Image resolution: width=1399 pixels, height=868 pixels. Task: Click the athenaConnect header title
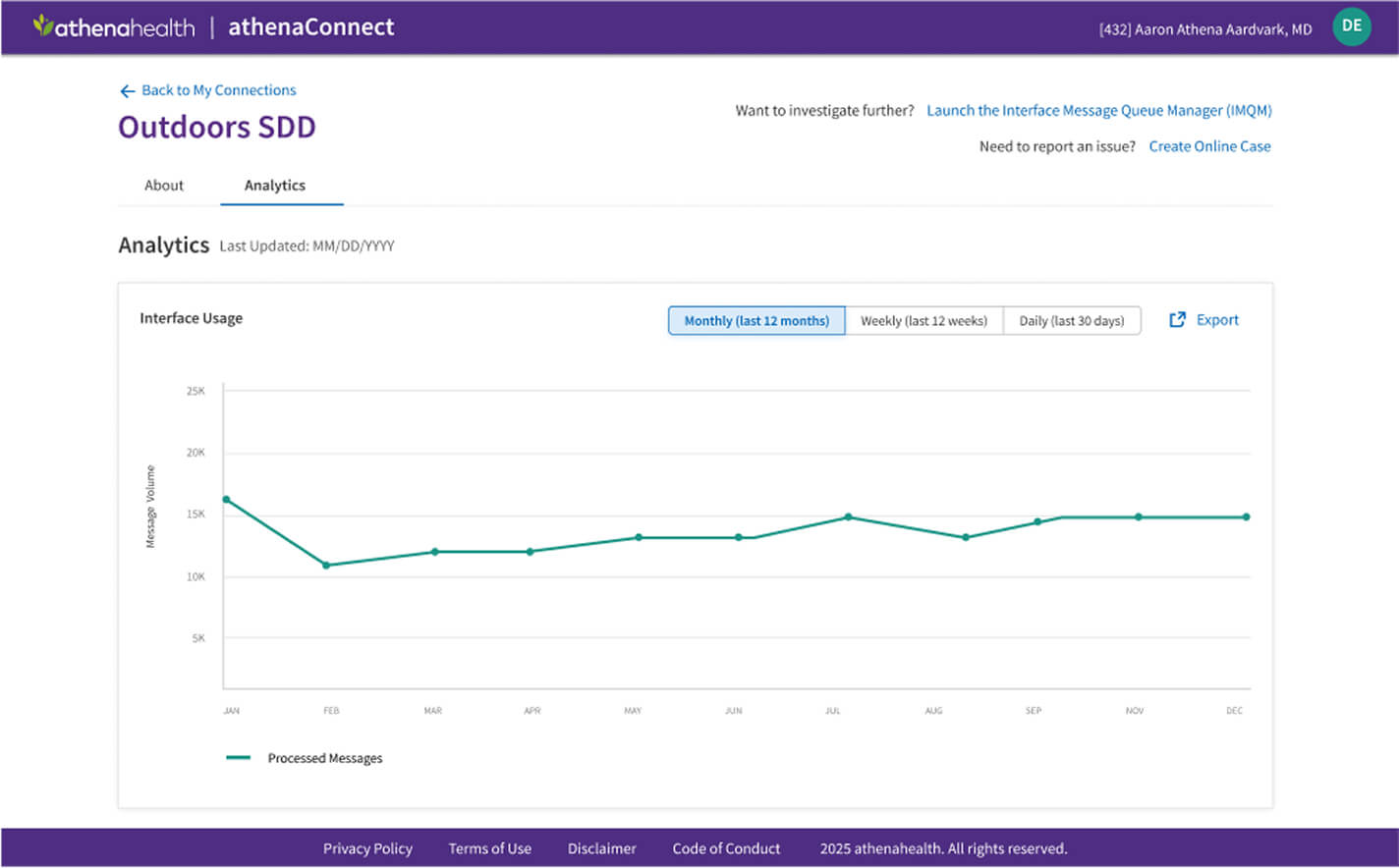point(311,27)
